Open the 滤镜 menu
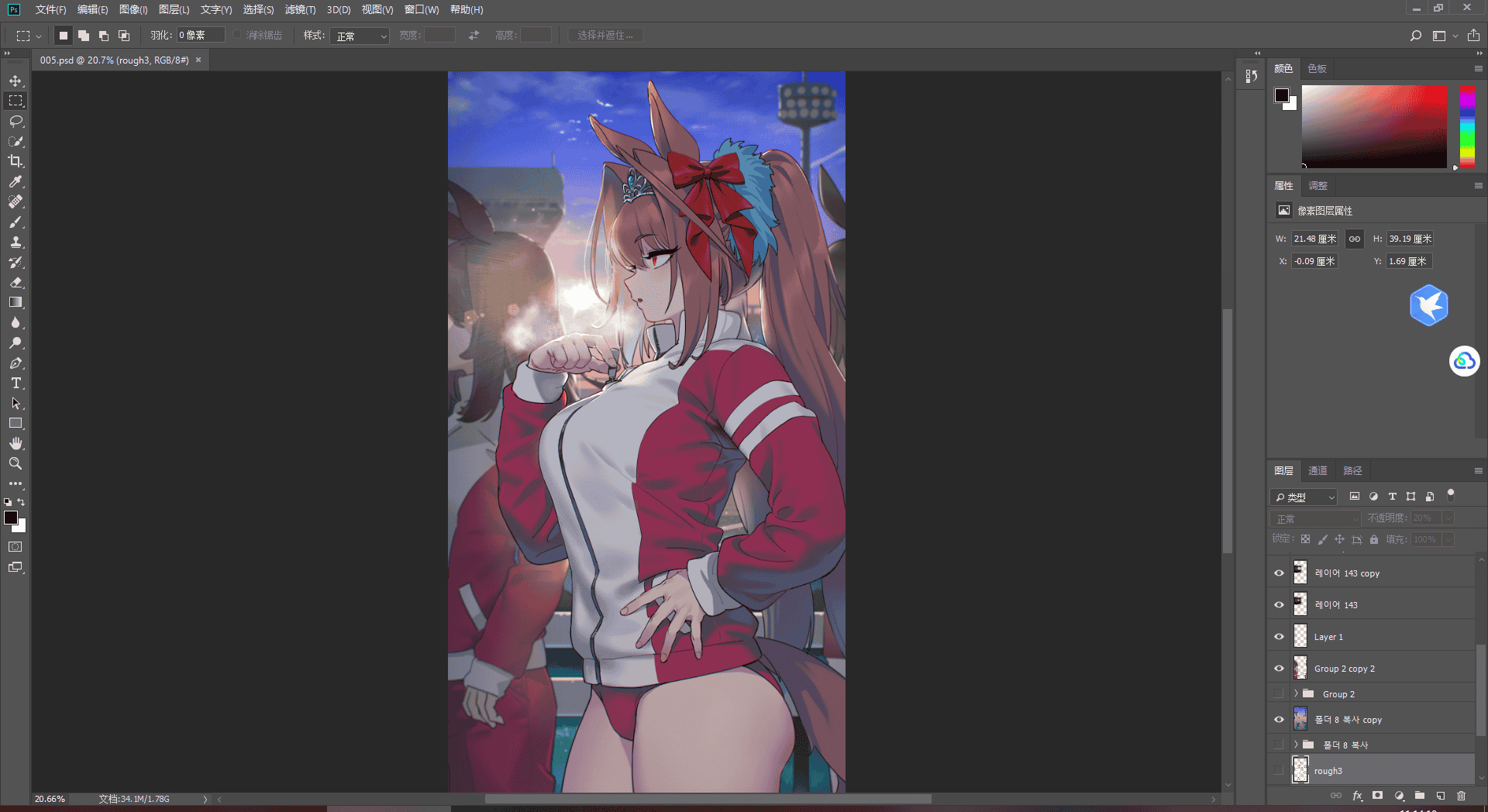The width and height of the screenshot is (1488, 812). (300, 9)
